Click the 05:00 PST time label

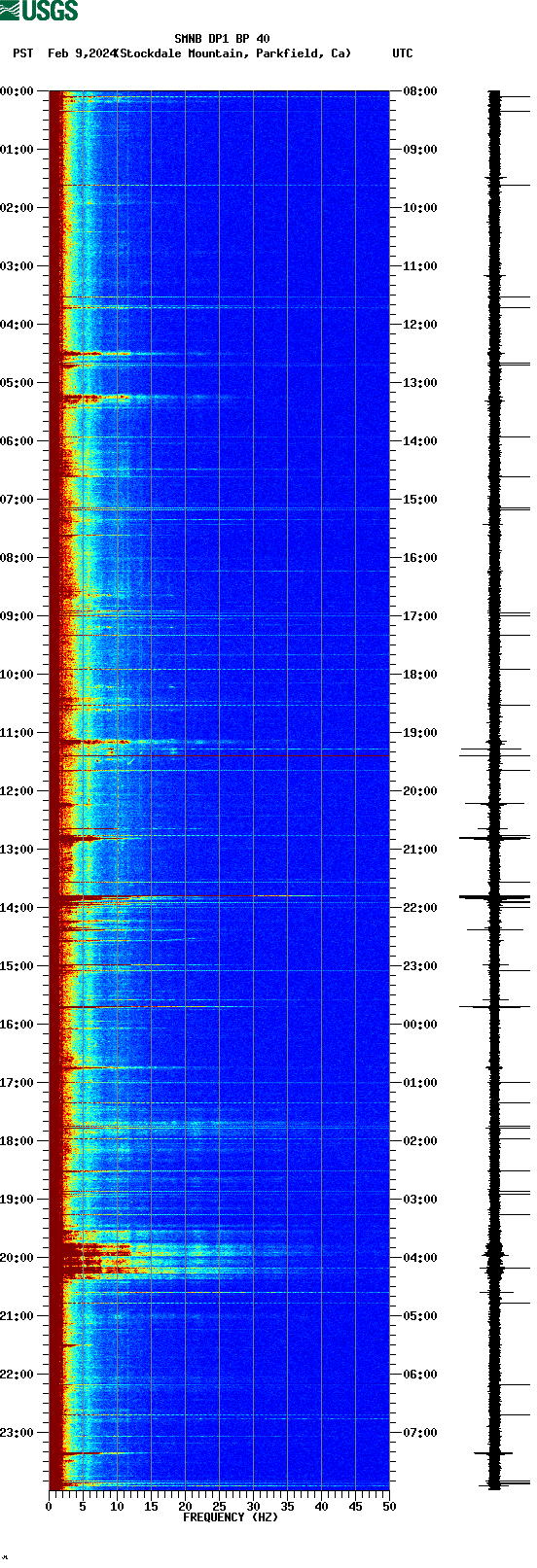pos(18,383)
